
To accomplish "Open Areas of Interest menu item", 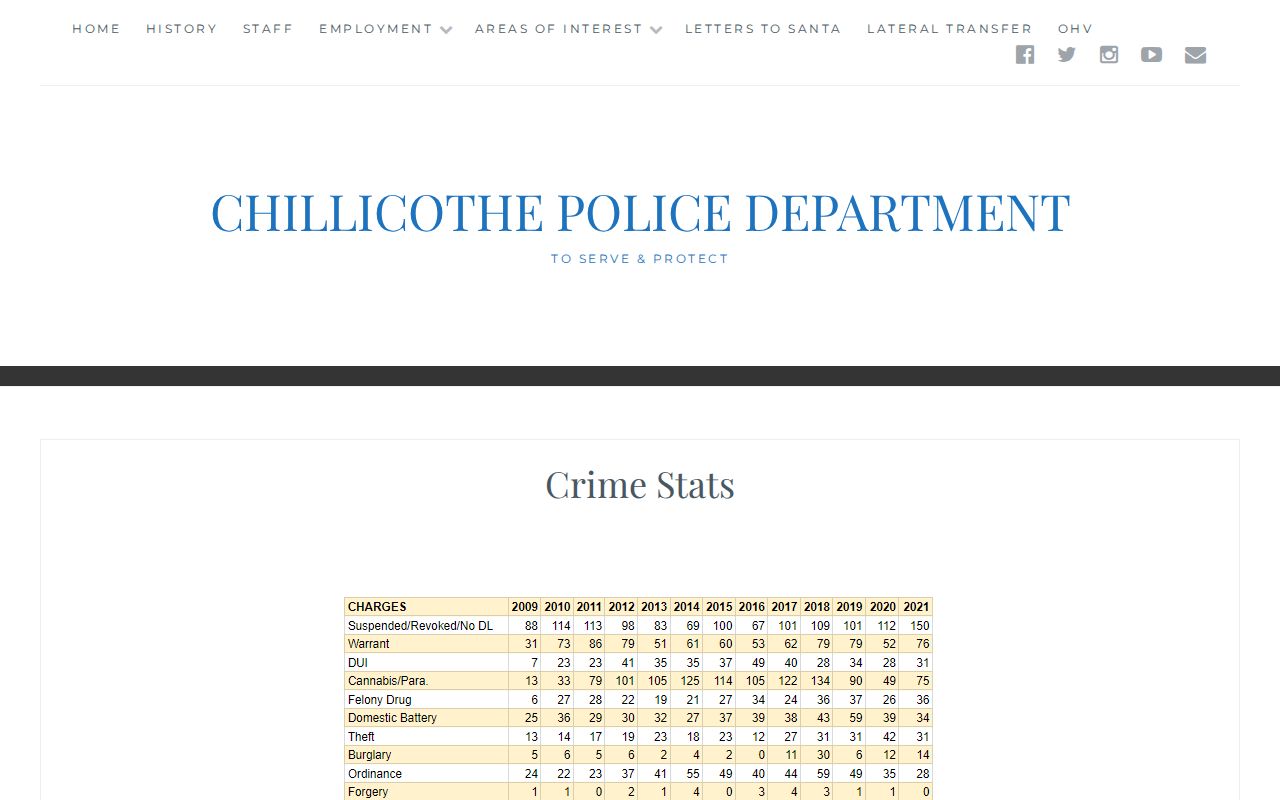I will point(559,29).
